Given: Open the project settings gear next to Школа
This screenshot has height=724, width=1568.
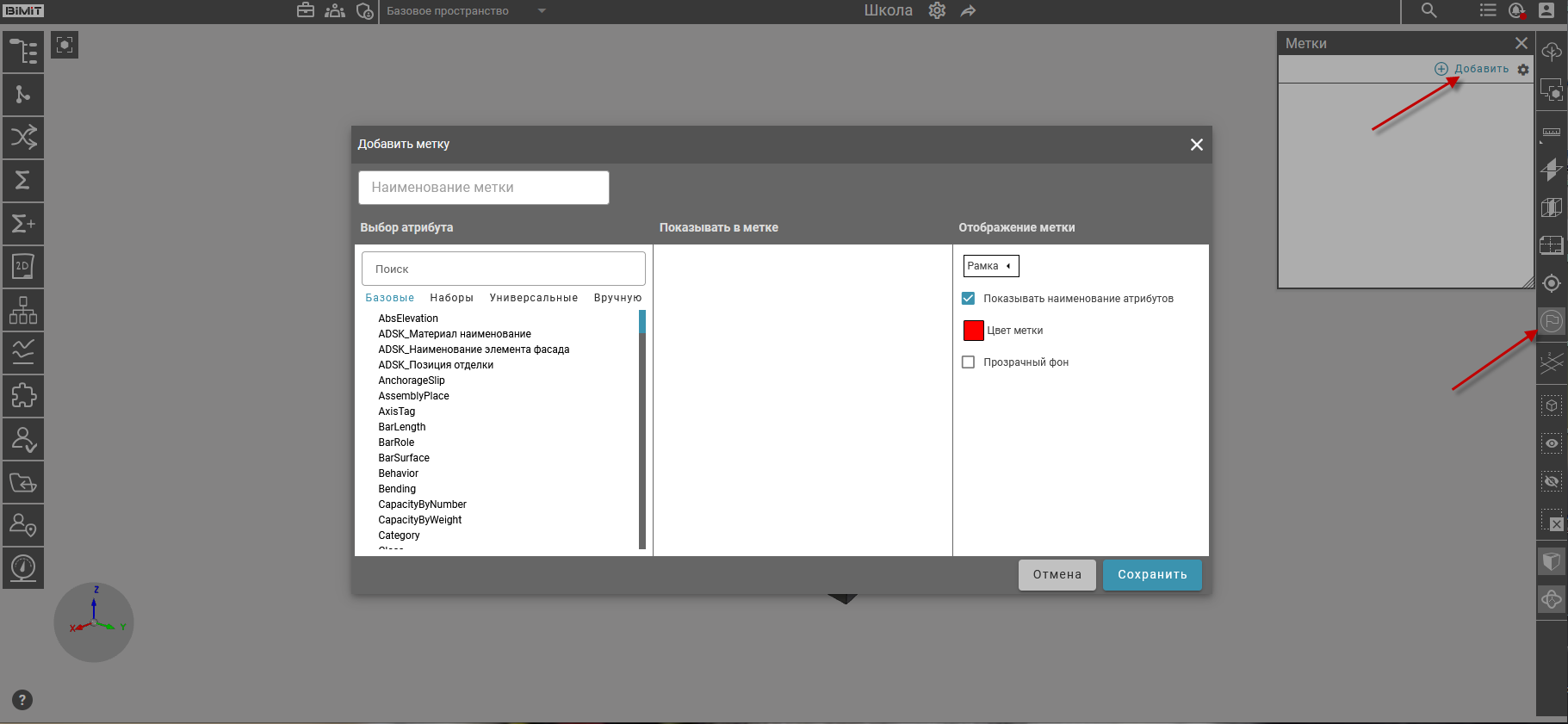Looking at the screenshot, I should (937, 11).
